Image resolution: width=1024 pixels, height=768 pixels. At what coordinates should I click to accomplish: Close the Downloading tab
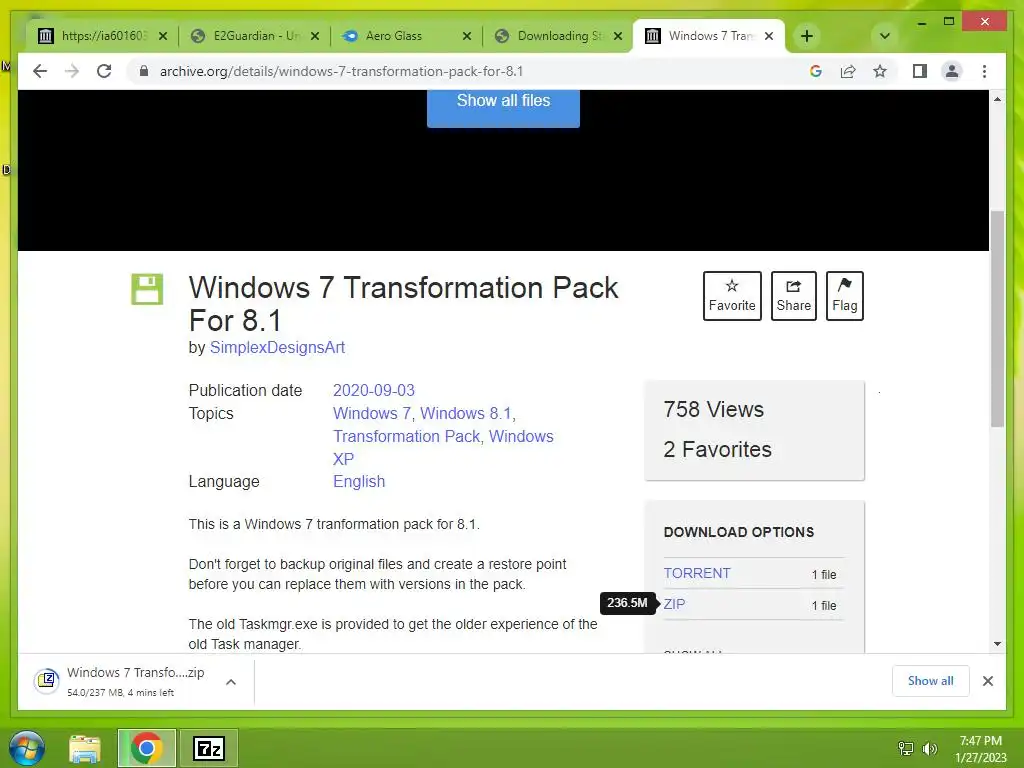[618, 36]
